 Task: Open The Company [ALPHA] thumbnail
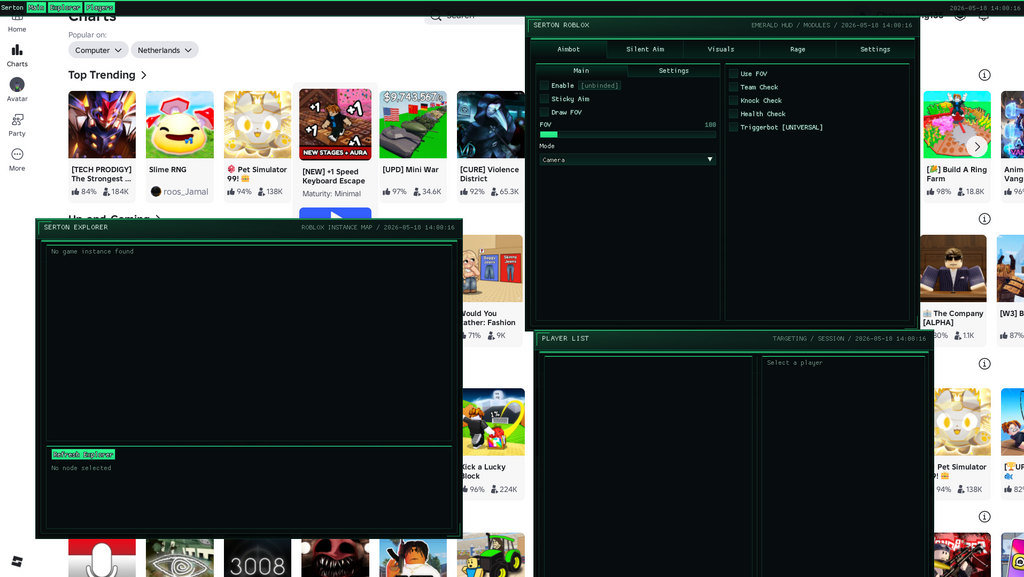(x=953, y=268)
